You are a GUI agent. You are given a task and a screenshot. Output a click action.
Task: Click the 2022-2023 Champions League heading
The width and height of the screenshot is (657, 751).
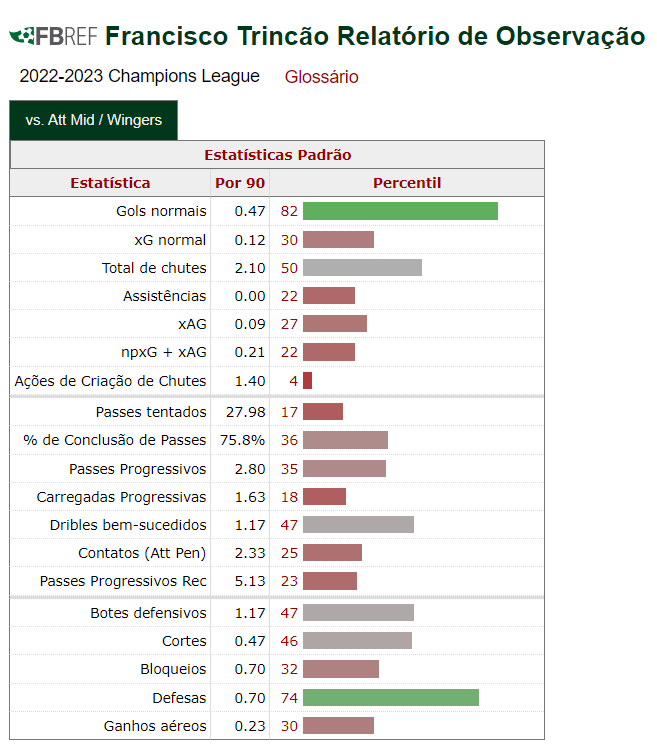tap(139, 76)
